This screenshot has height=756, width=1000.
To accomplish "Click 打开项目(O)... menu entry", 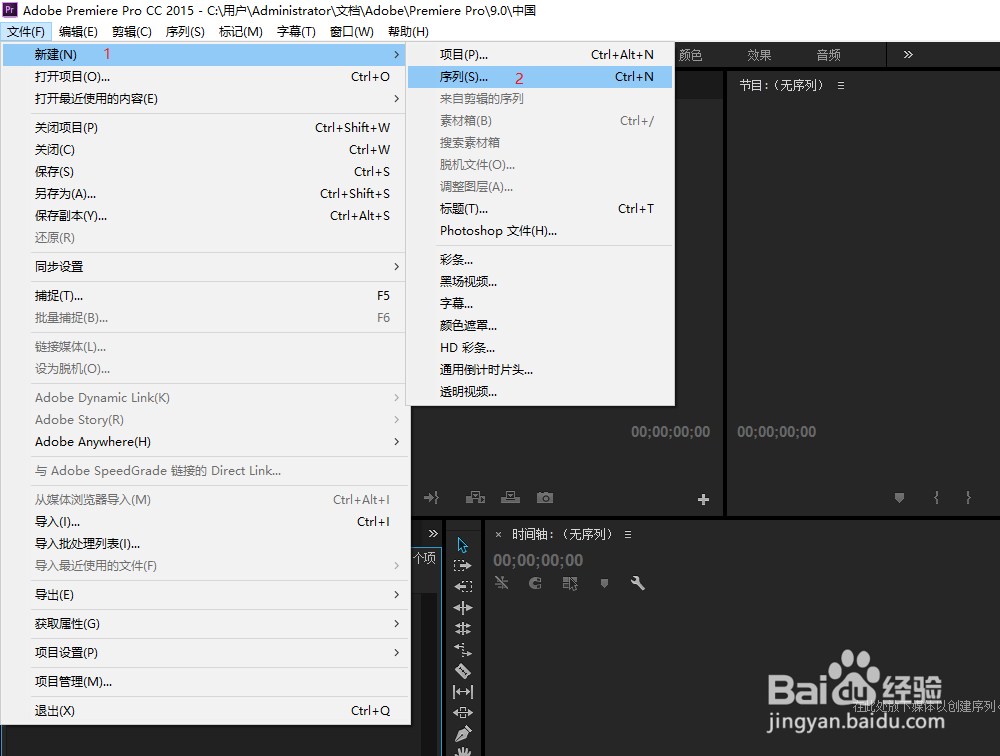I will (204, 77).
